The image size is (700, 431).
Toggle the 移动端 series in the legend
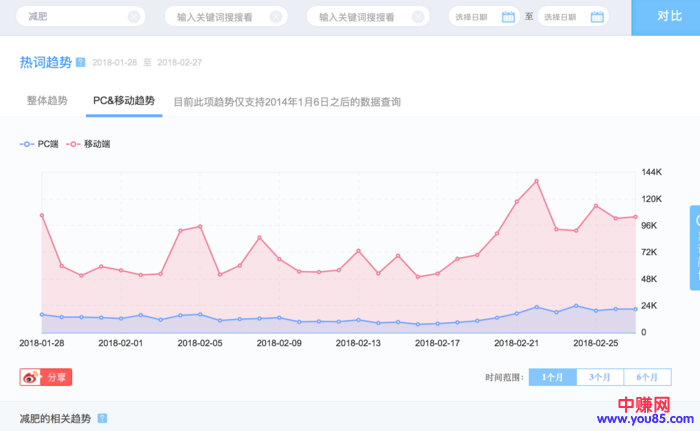click(88, 144)
